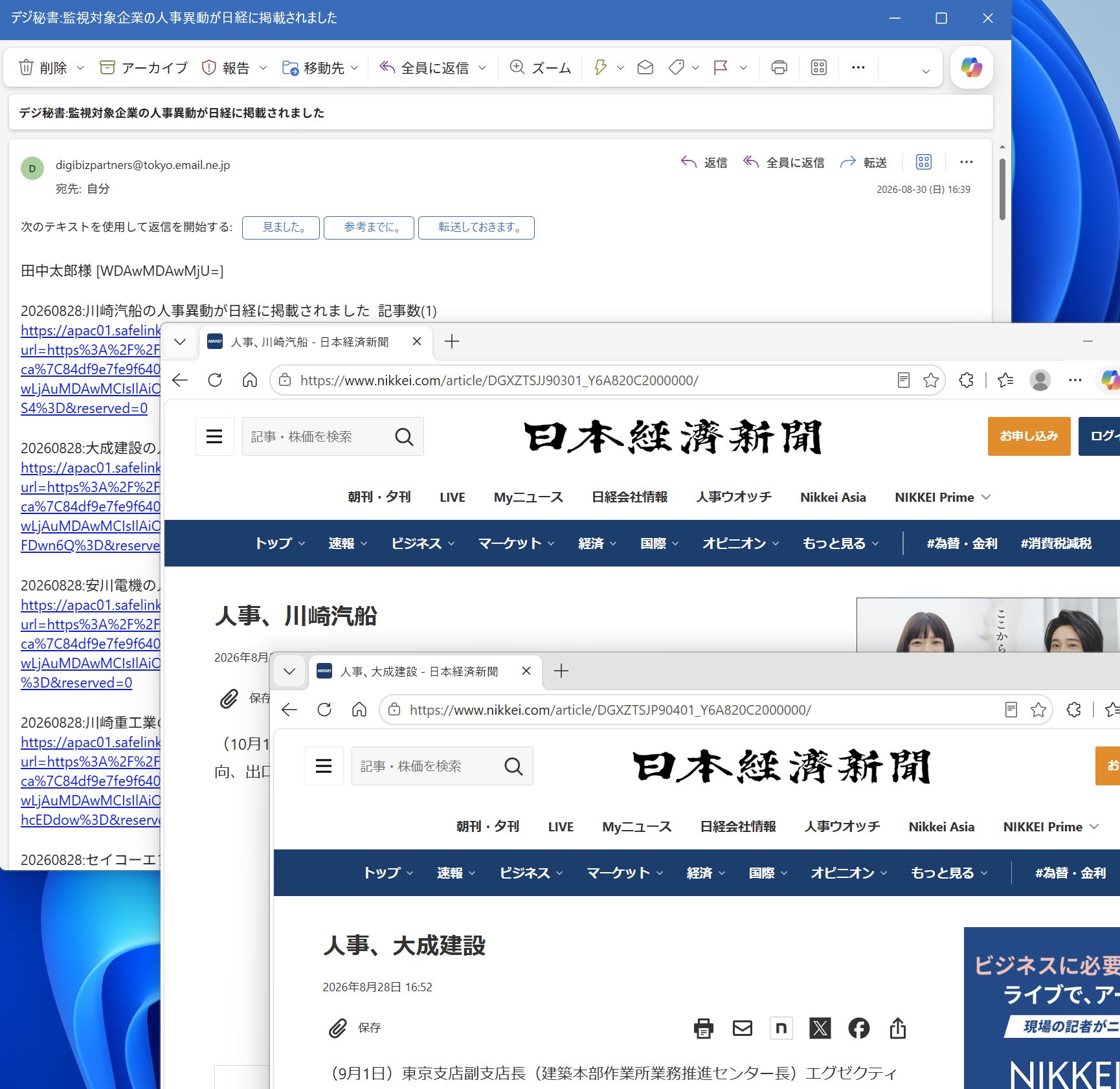Screen dimensions: 1120x1089
Task: Click the Report shield icon
Action: (208, 67)
